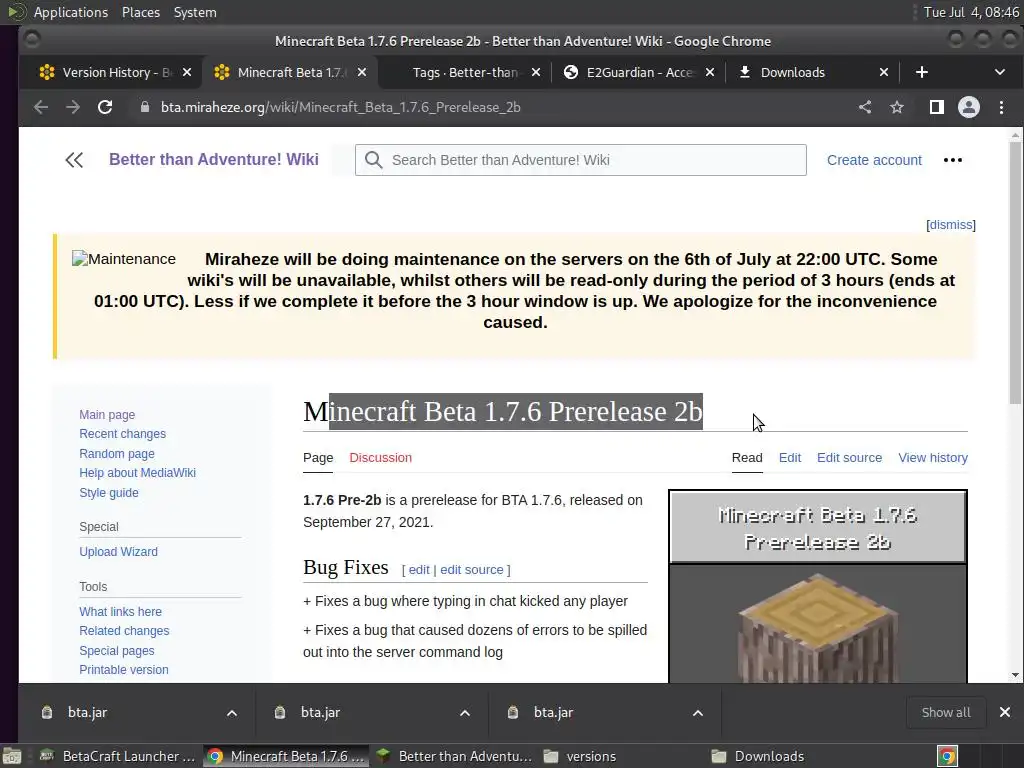Click the magnifier icon in wiki search
Viewport: 1024px width, 768px height.
[374, 160]
